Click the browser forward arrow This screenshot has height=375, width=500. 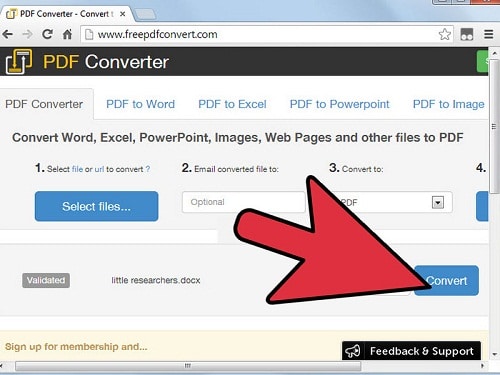tap(27, 34)
